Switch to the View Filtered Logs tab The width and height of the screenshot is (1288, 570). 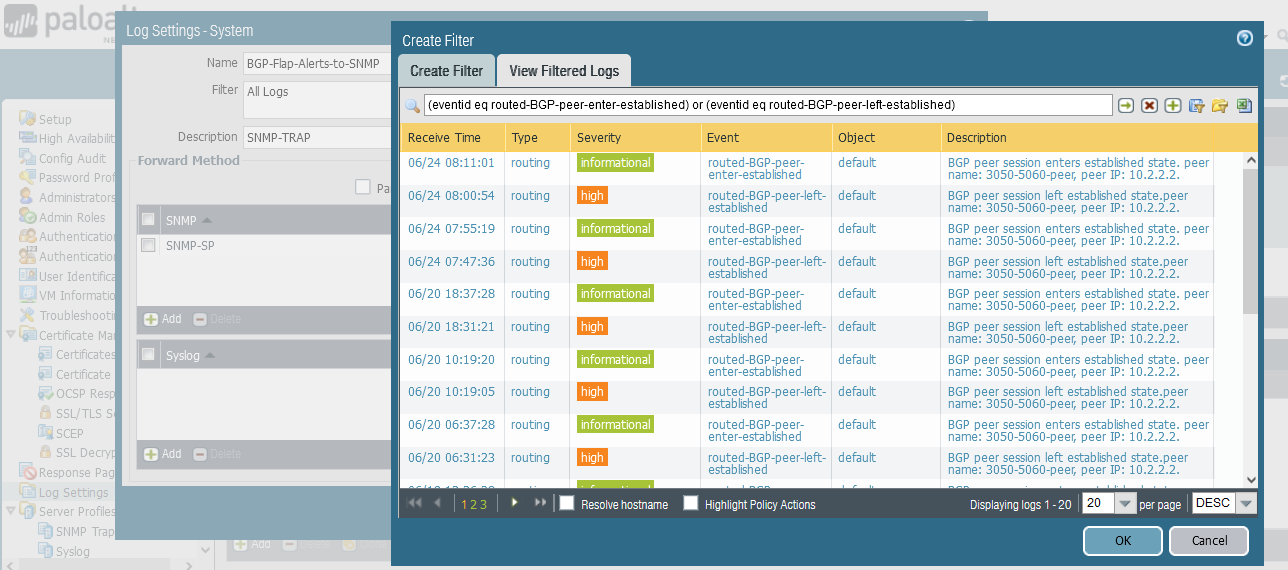[x=564, y=70]
